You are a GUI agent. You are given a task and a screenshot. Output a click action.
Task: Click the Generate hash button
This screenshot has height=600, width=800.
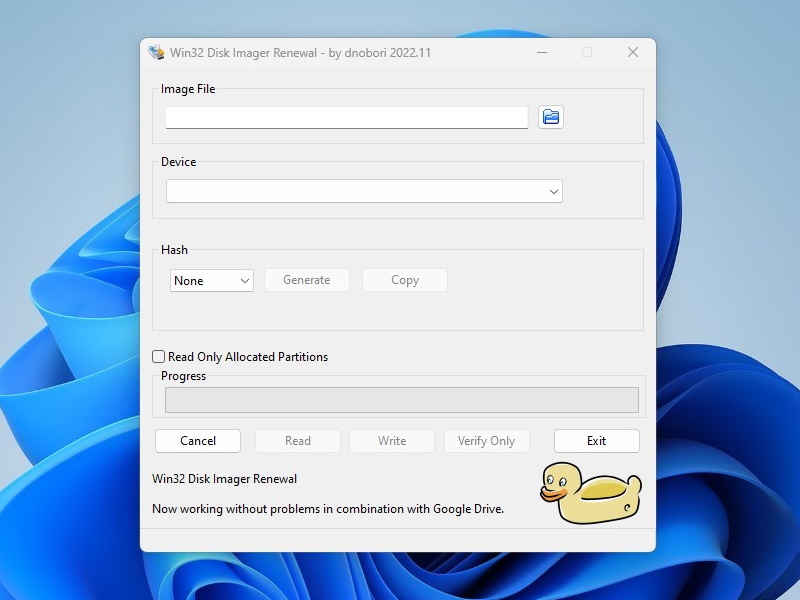point(307,280)
